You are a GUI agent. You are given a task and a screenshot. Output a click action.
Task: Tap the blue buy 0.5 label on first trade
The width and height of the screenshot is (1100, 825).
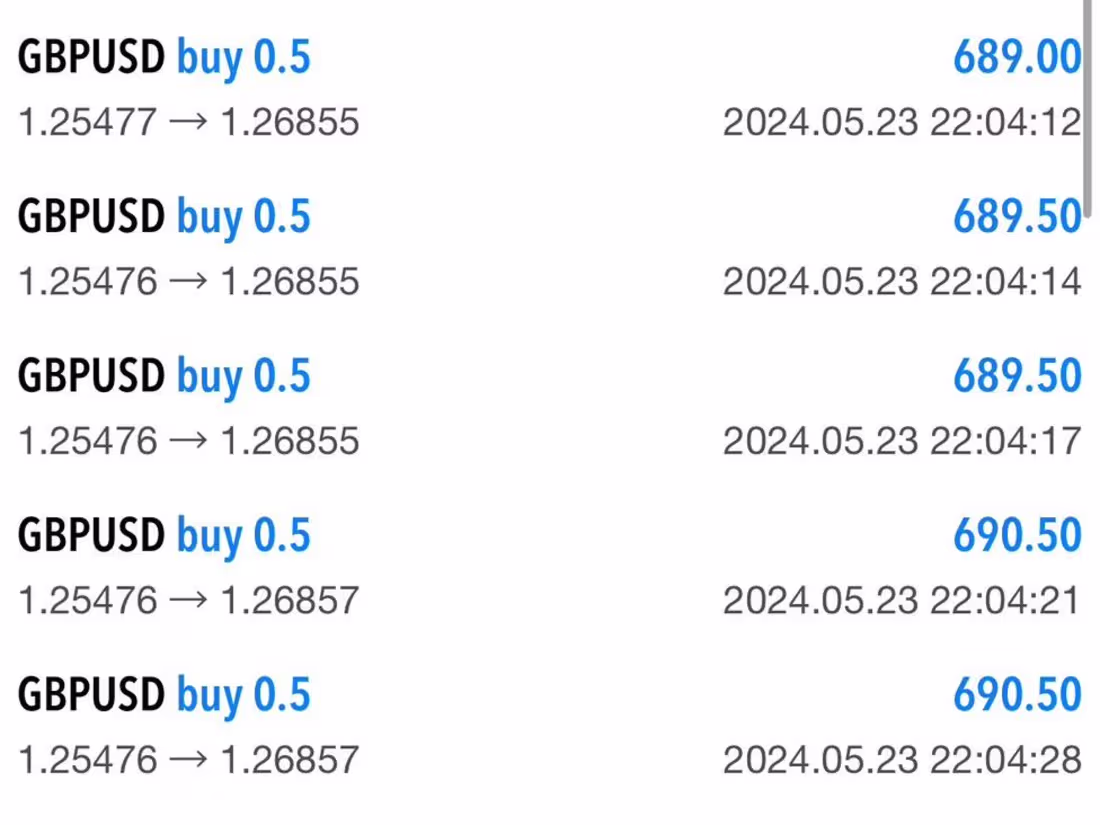244,57
